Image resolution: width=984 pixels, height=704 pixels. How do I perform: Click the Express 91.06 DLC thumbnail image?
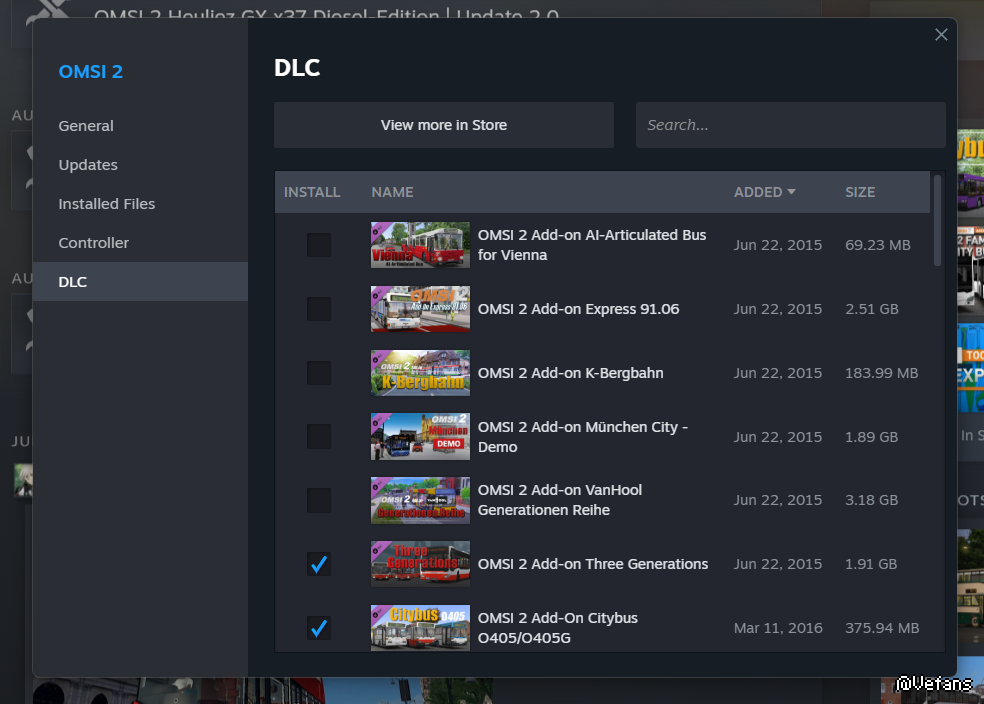pyautogui.click(x=420, y=309)
